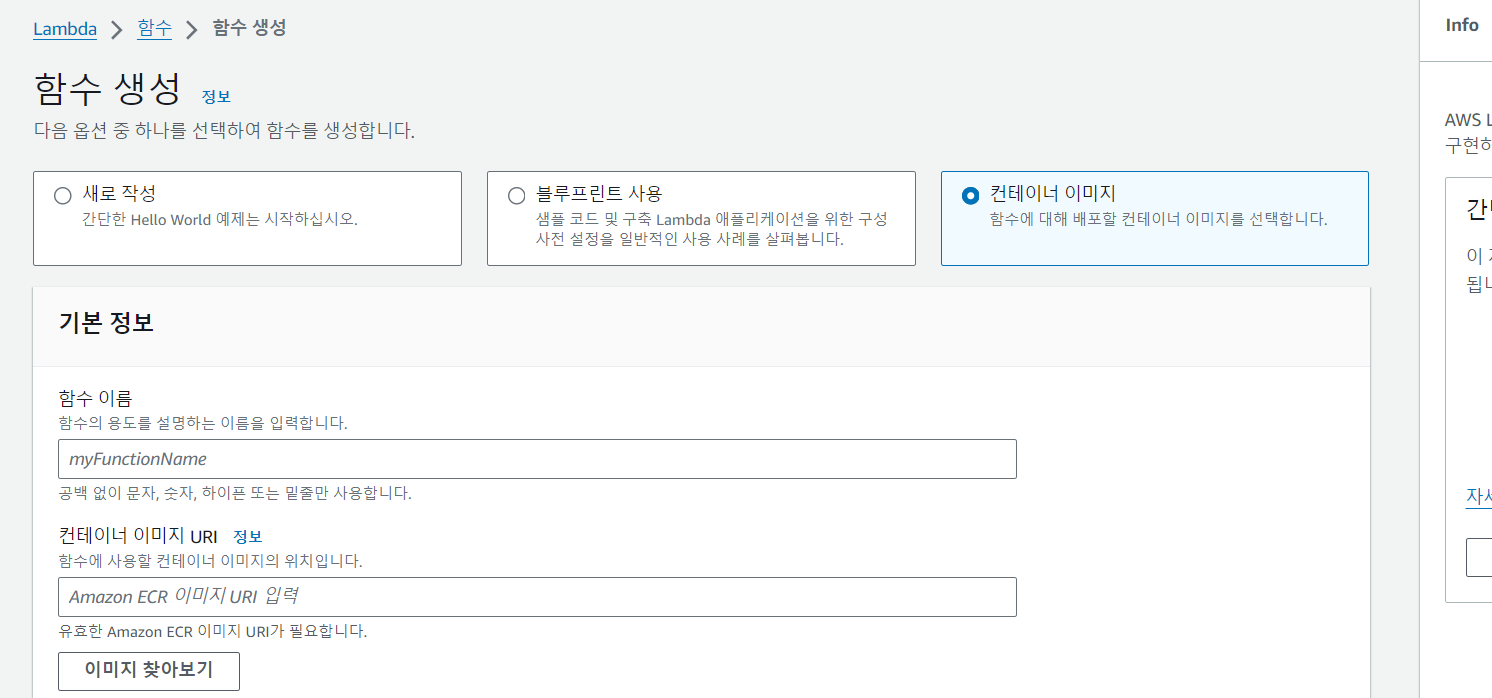Click the chevron after the Lambda breadcrumb
The height and width of the screenshot is (698, 1492).
point(117,30)
